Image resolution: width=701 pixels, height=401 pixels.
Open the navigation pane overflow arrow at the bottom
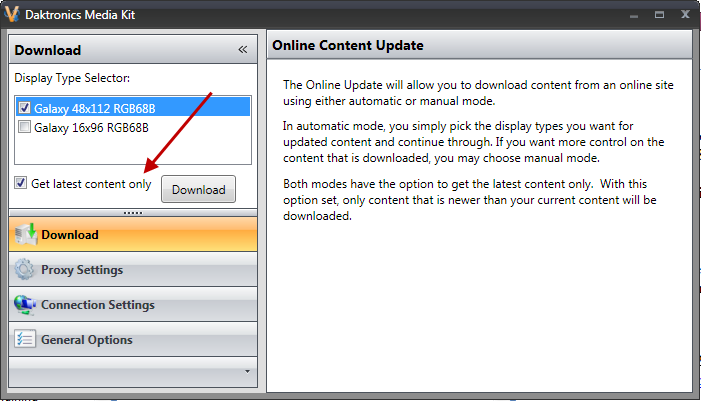[x=246, y=371]
